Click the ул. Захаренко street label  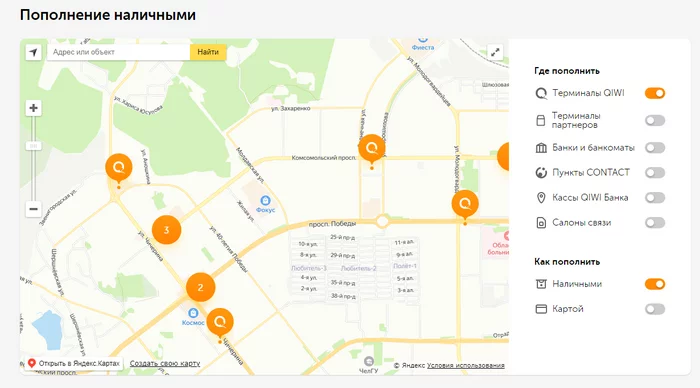click(x=291, y=108)
